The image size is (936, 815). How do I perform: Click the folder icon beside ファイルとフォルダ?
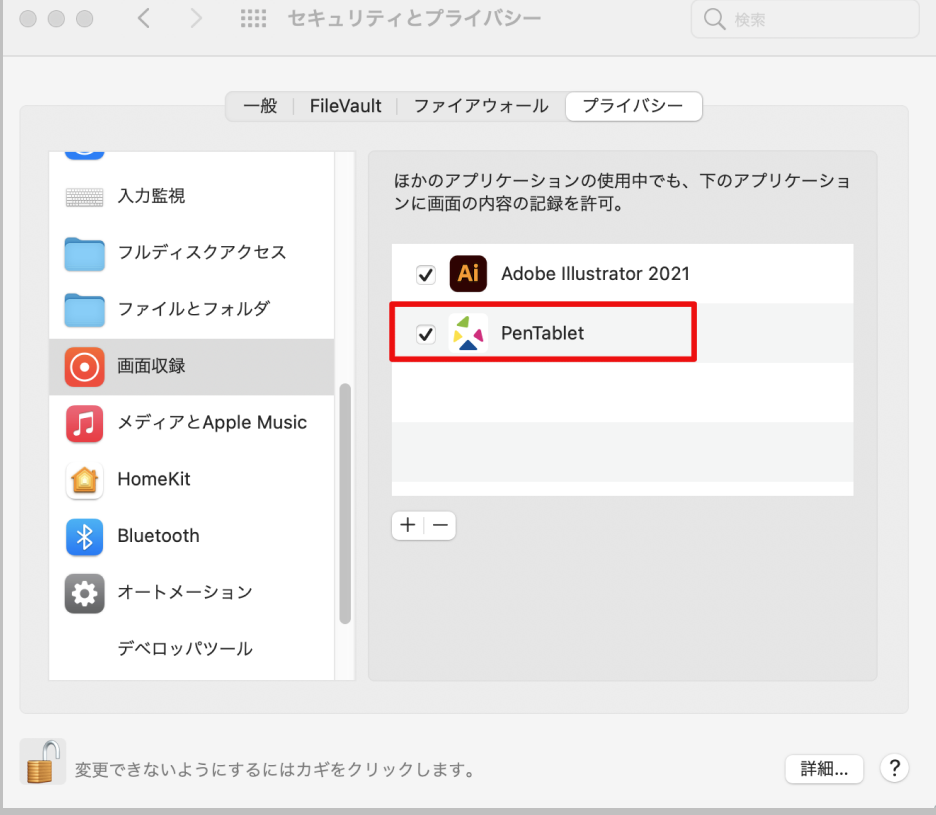click(x=84, y=310)
